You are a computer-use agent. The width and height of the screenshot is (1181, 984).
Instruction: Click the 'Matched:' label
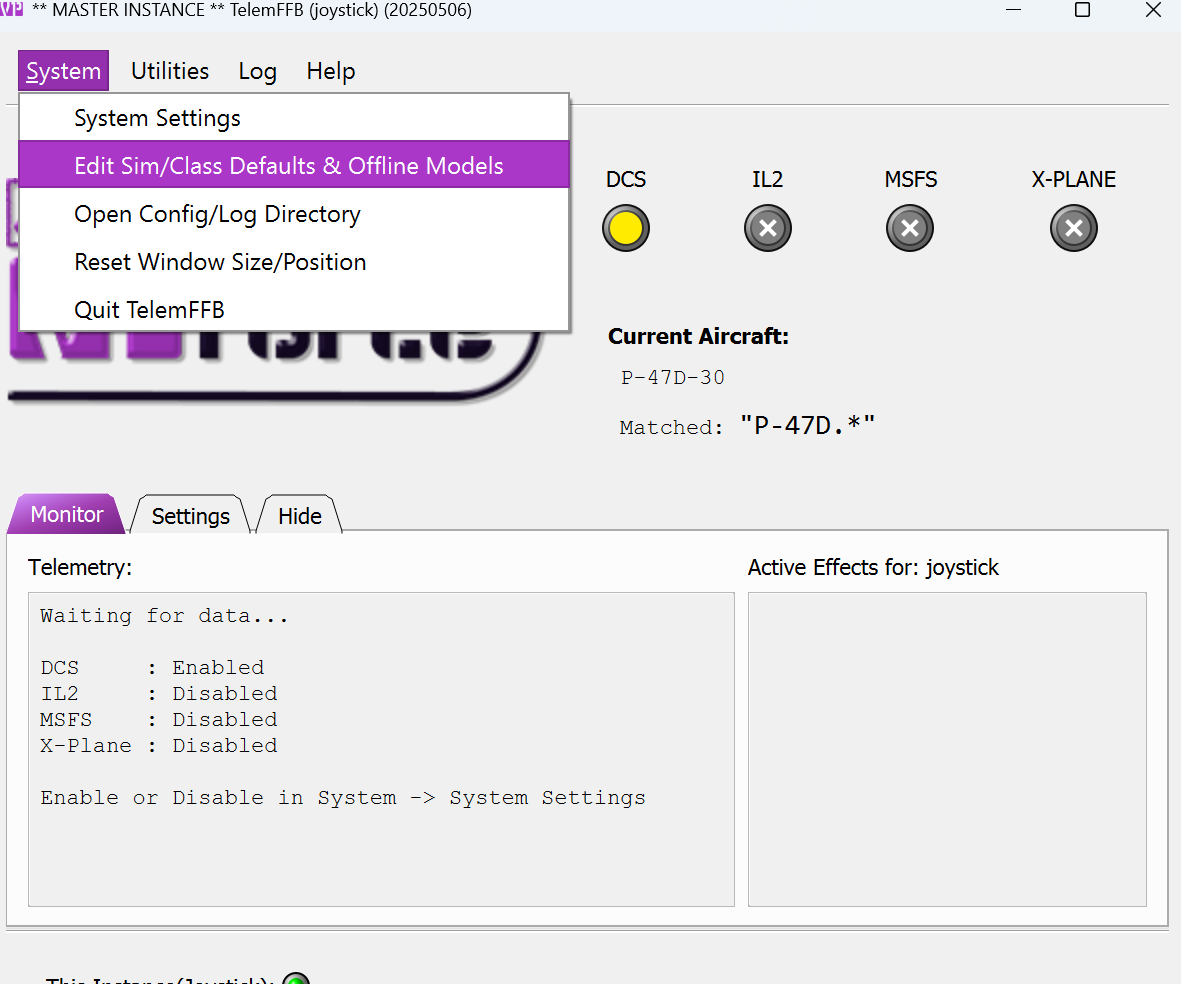click(671, 427)
